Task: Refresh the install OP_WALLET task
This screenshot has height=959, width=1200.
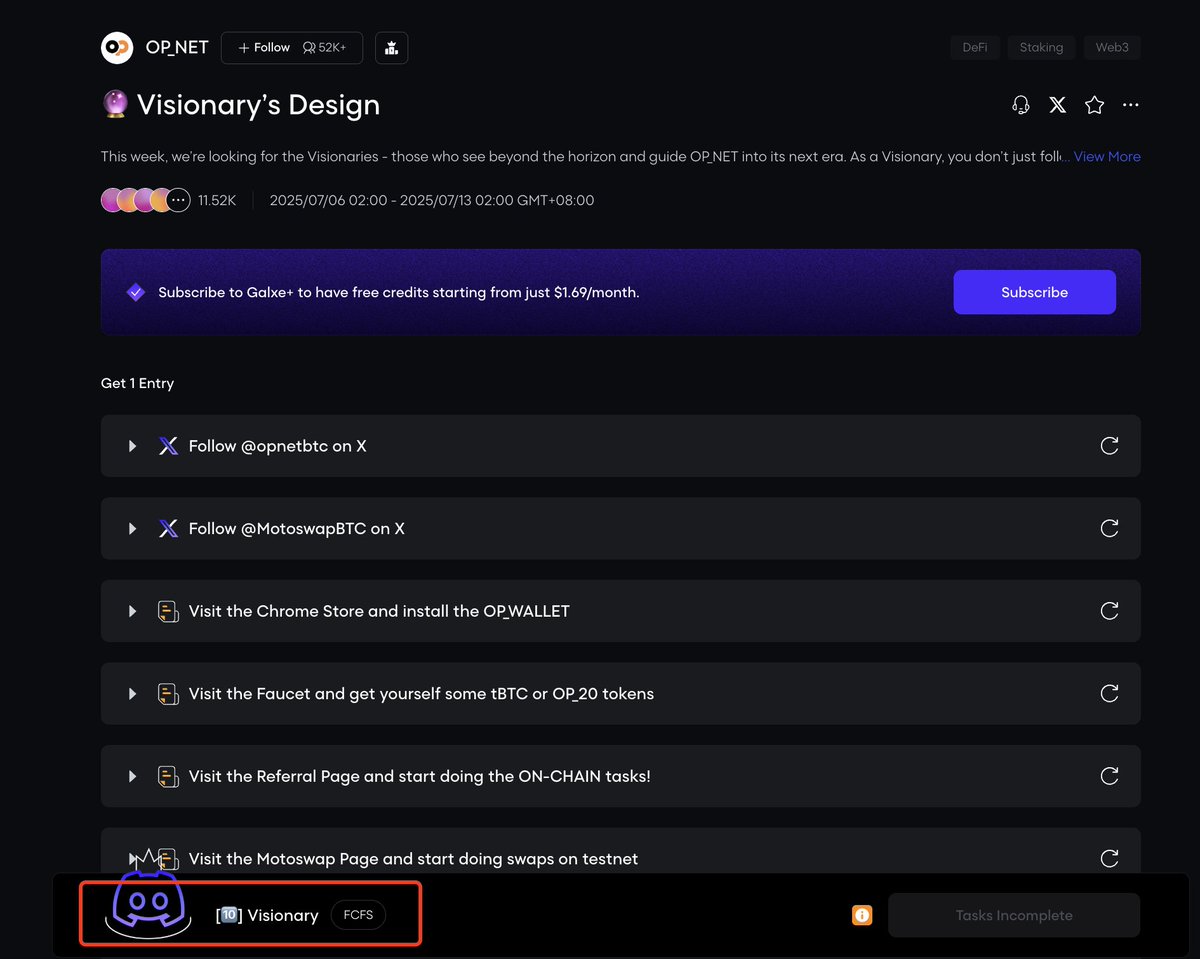Action: (x=1109, y=611)
